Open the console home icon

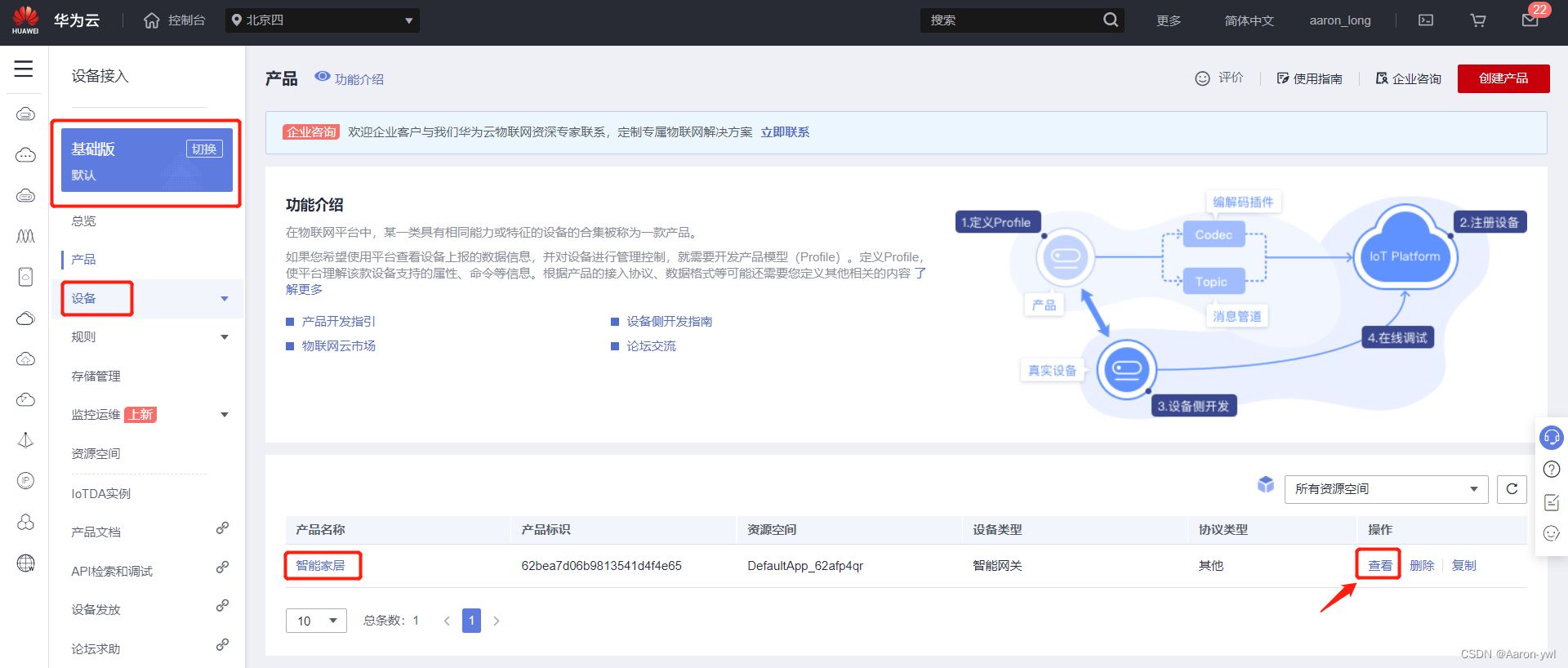(x=152, y=20)
